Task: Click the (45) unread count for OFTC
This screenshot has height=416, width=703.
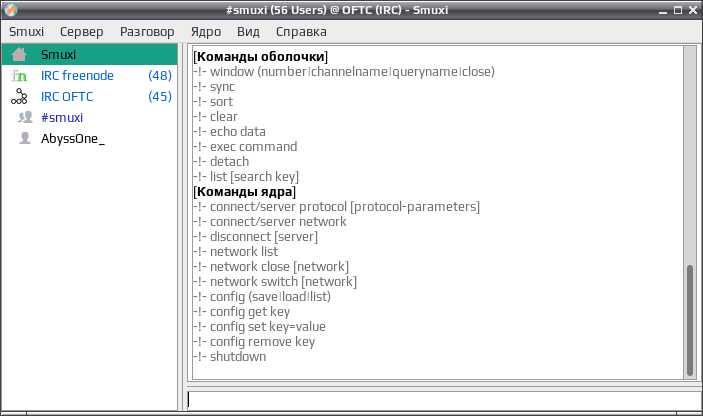Action: pyautogui.click(x=160, y=97)
